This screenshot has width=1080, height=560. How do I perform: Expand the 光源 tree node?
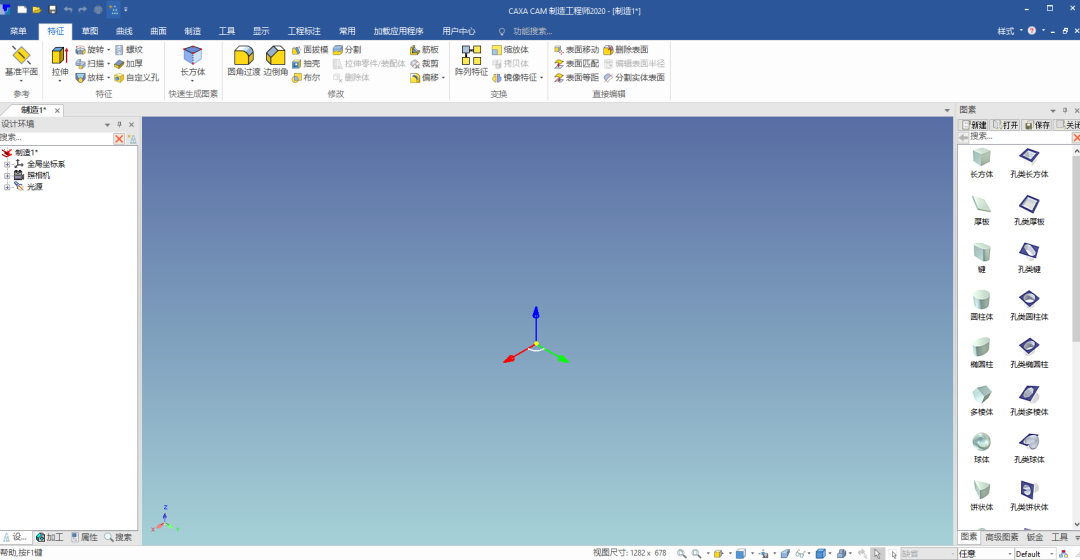coord(7,187)
